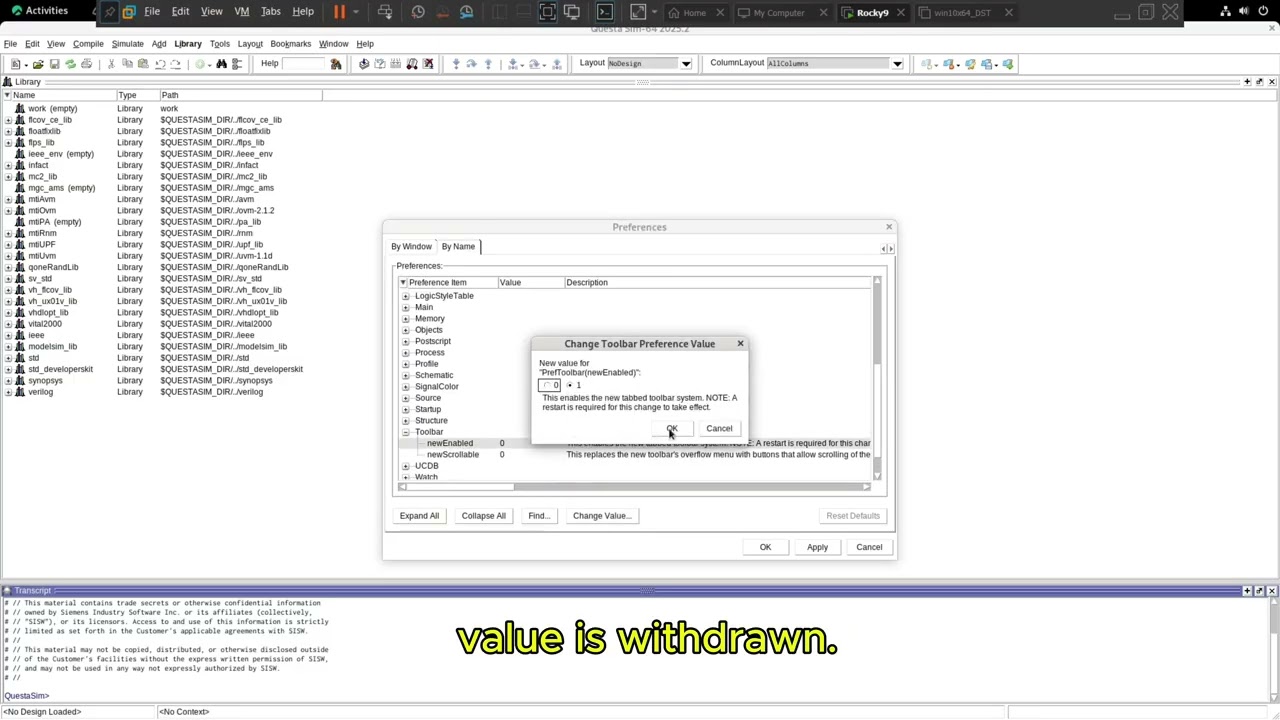1280x720 pixels.
Task: Click the Undo arrow toolbar icon
Action: (x=159, y=64)
